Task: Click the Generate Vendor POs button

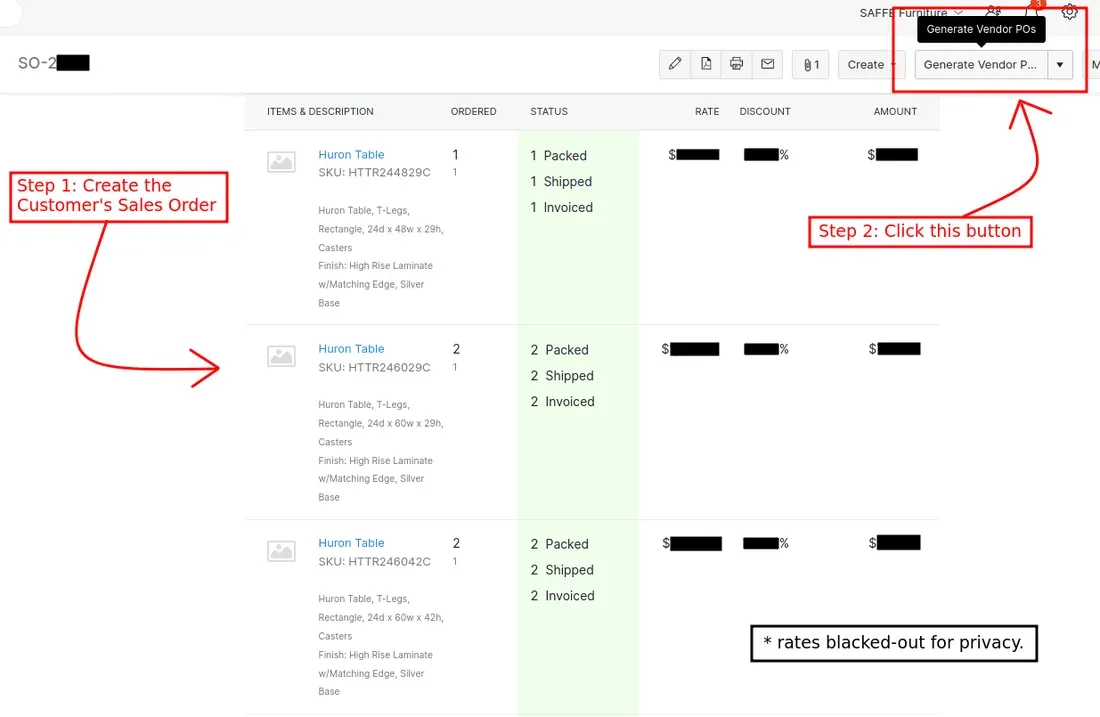Action: click(980, 65)
